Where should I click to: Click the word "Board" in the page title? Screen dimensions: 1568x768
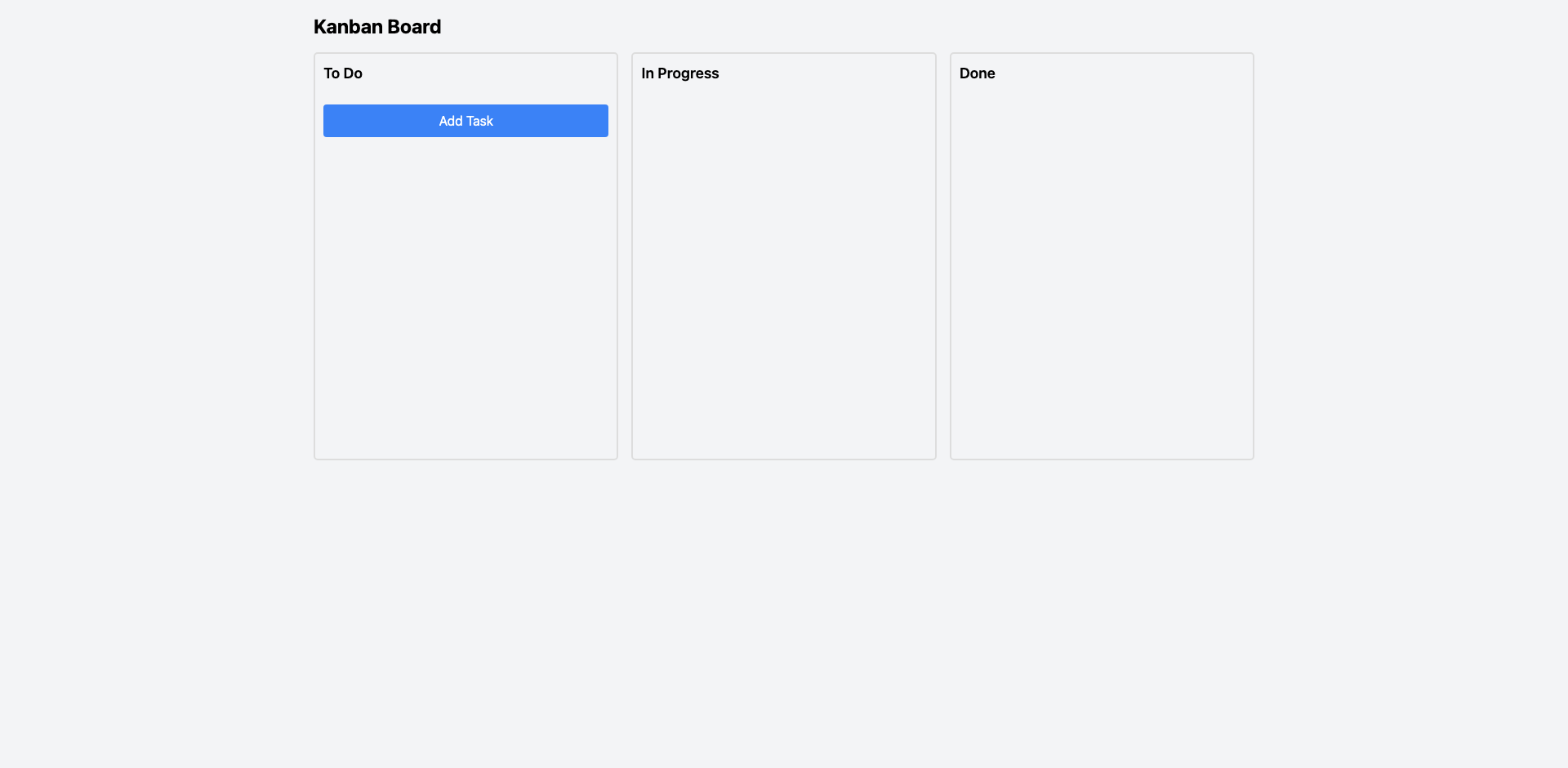(x=414, y=27)
